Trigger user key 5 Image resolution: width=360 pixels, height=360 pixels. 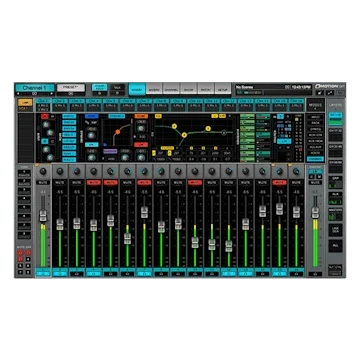pos(24,210)
